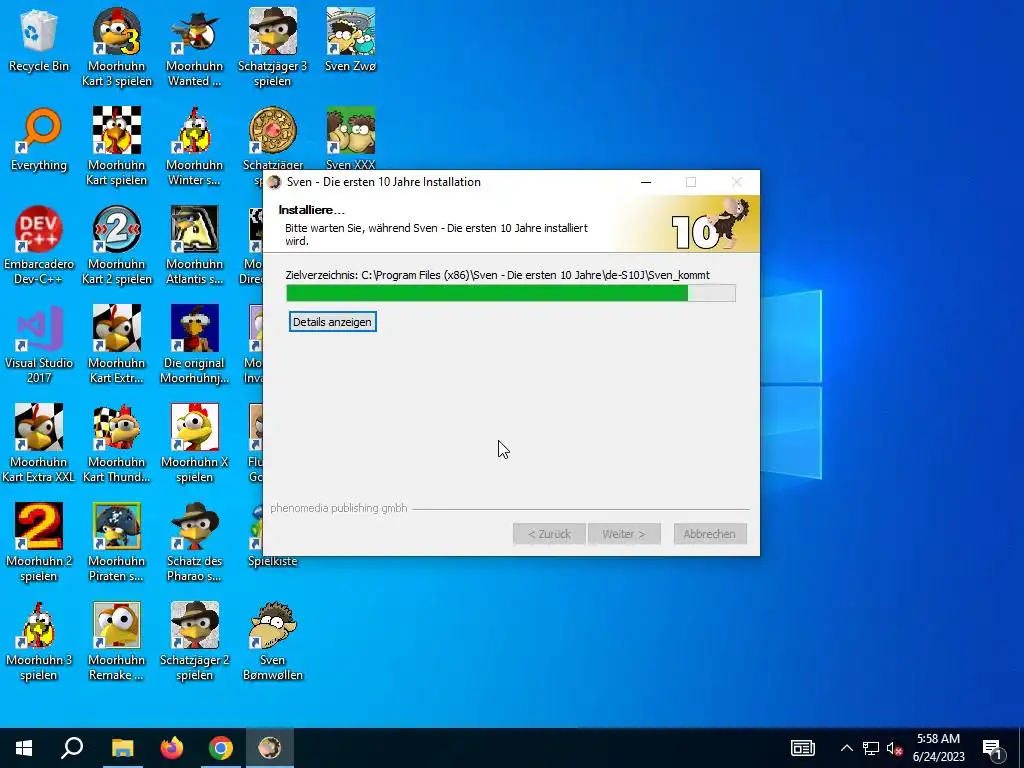
Task: Select Moorhuhn Piraten desktop shortcut
Action: pyautogui.click(x=117, y=543)
